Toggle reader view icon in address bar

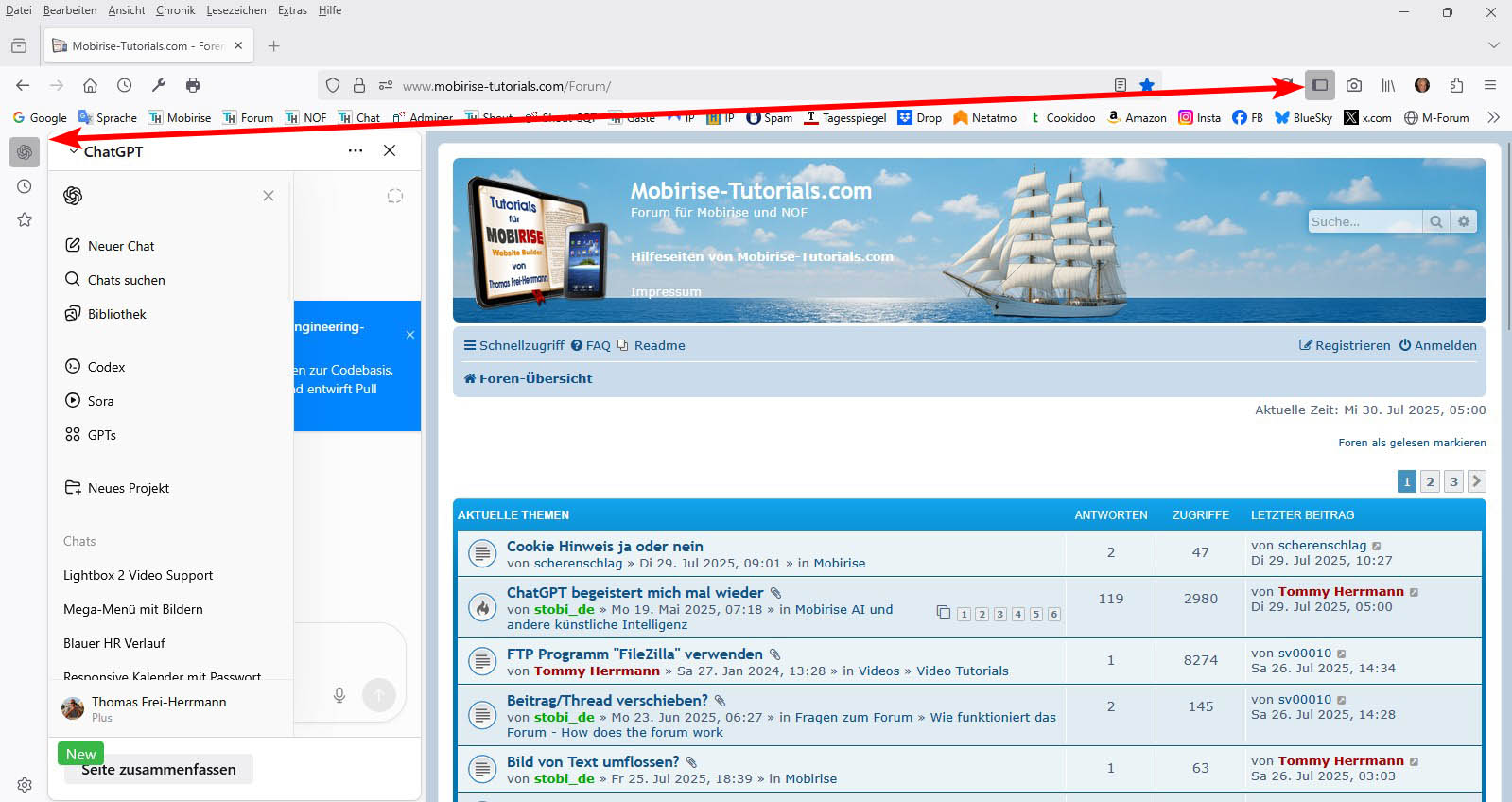tap(1121, 85)
